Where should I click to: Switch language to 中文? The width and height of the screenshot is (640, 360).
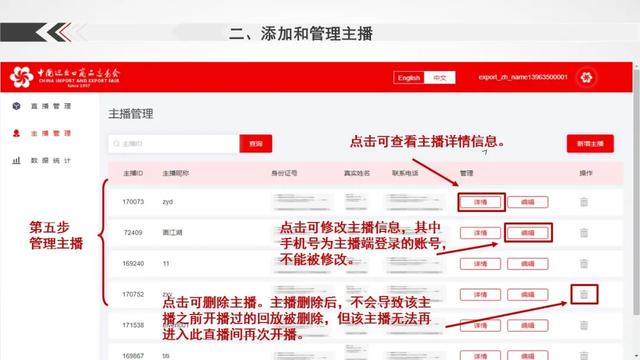(x=440, y=78)
